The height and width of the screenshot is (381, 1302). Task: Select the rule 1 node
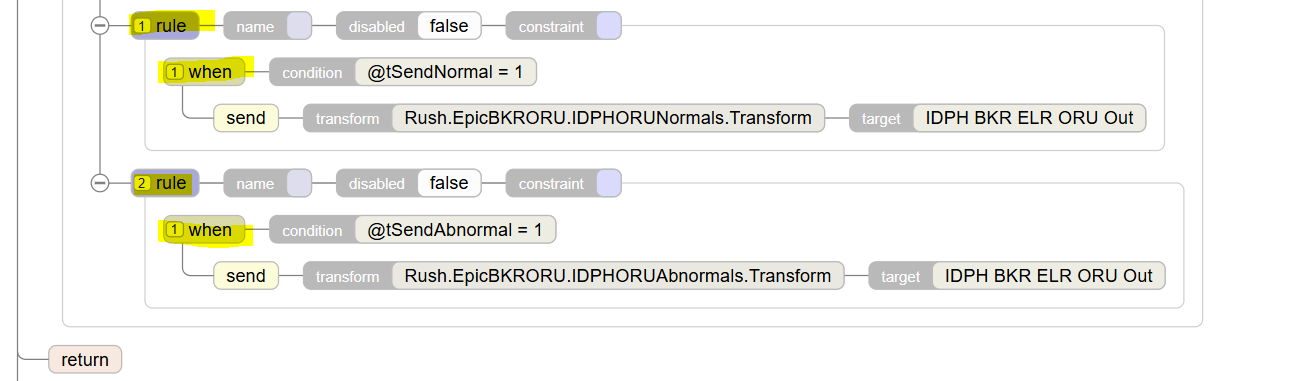click(x=166, y=26)
